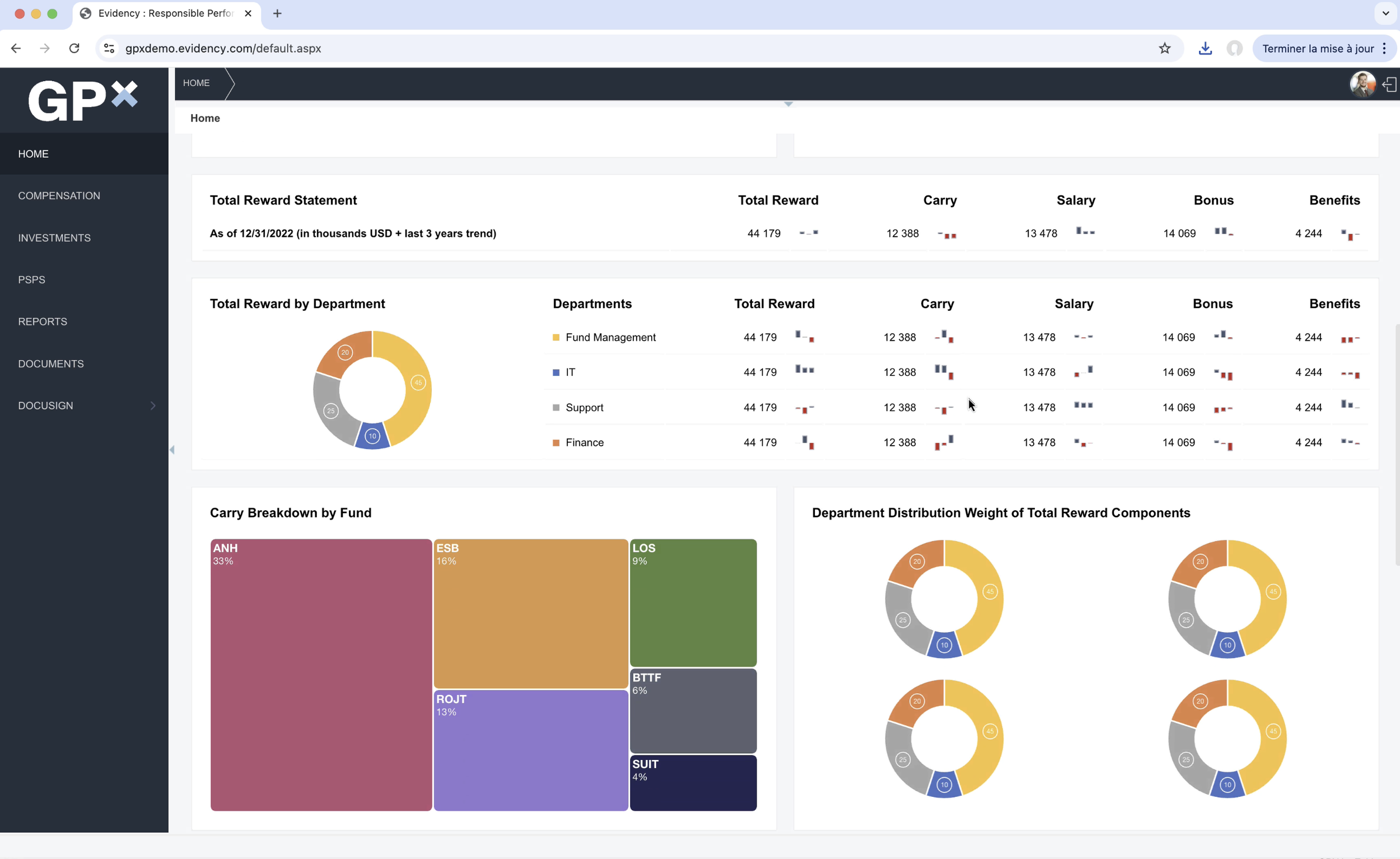Bookmark this page with the star icon

click(1165, 48)
